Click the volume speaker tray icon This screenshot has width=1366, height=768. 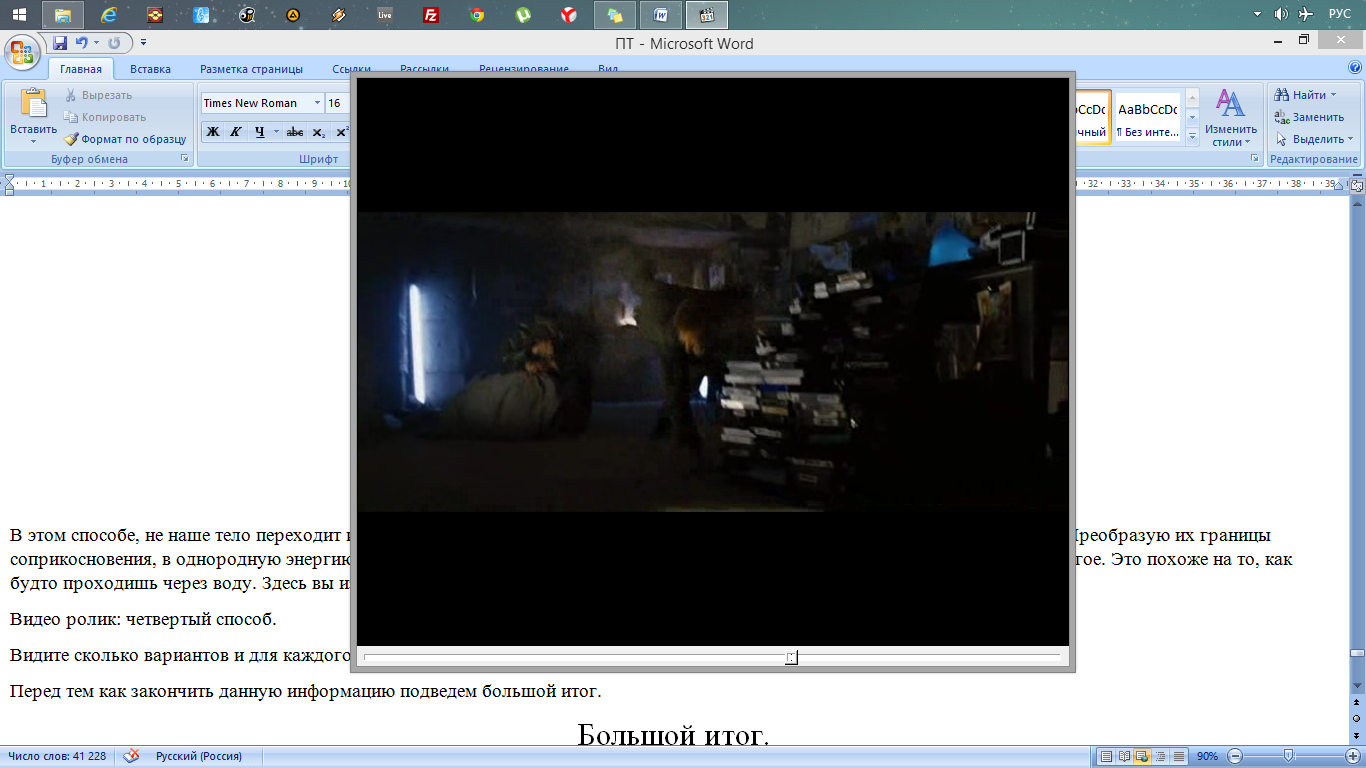pos(1281,14)
